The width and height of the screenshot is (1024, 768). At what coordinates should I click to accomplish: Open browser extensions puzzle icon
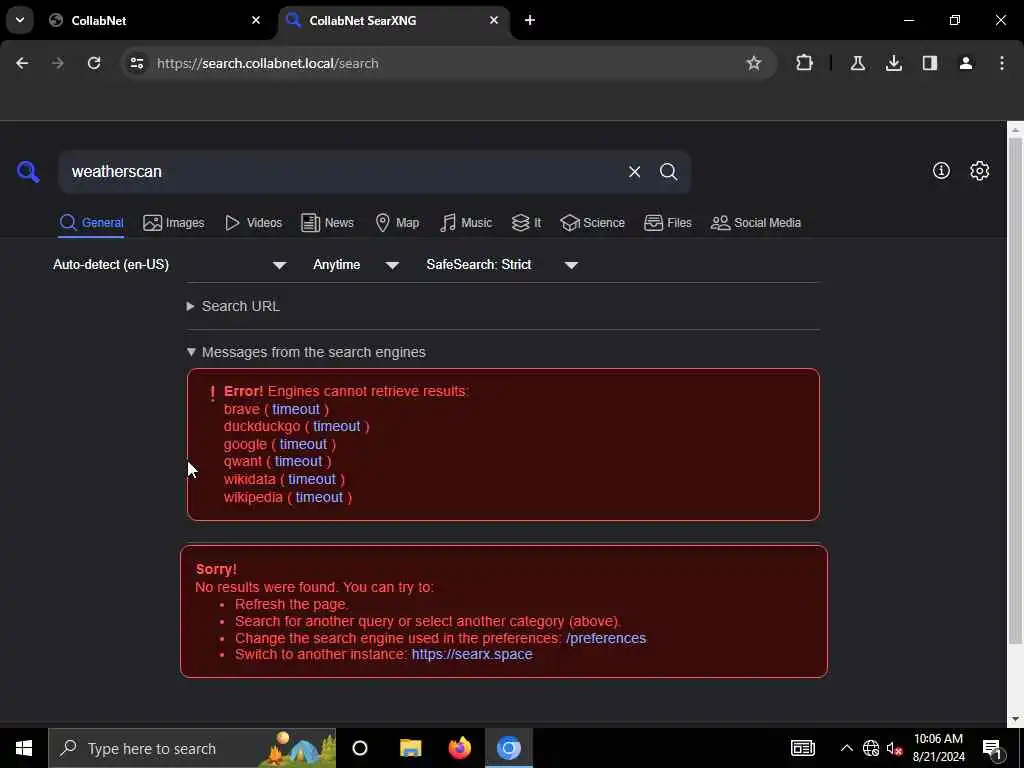(805, 63)
